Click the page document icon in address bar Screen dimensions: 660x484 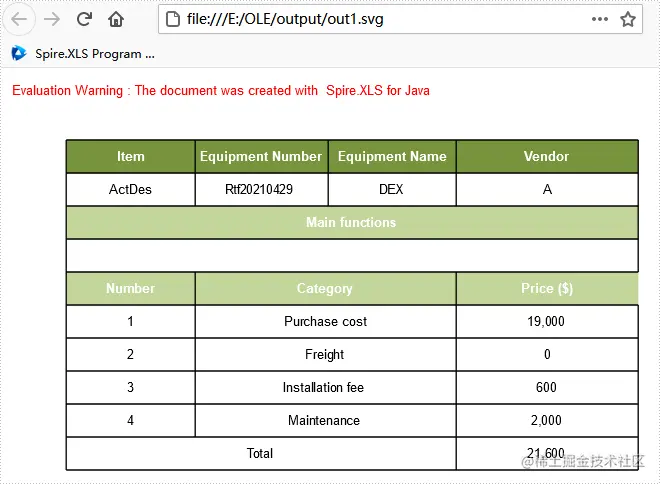(x=173, y=19)
